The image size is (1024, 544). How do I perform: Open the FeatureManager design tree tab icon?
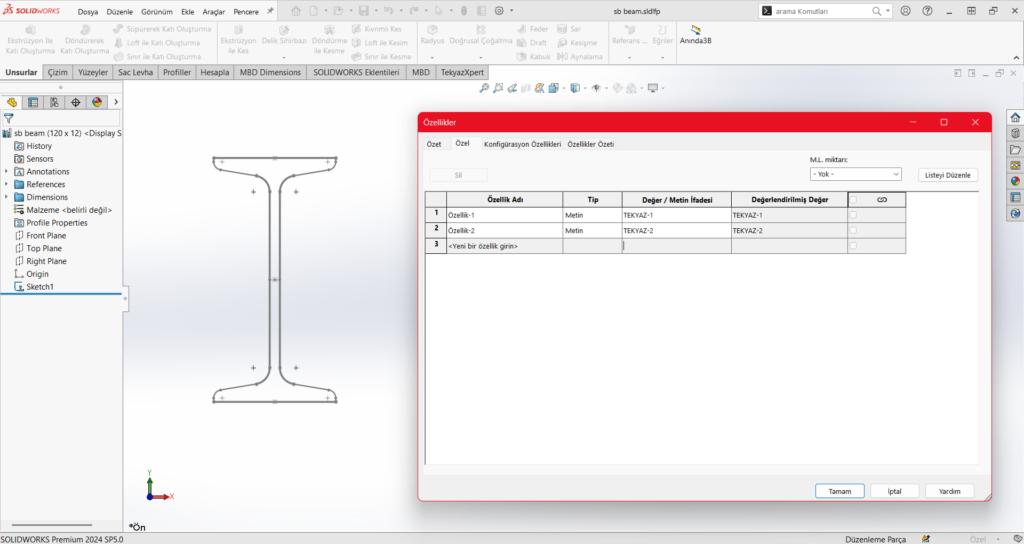(12, 102)
